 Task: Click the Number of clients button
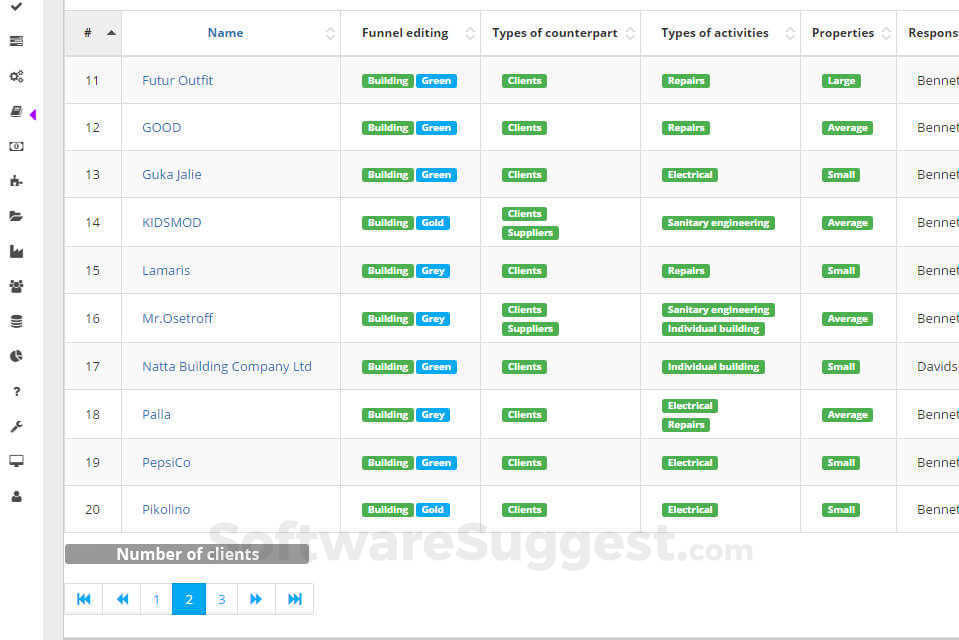click(x=187, y=554)
